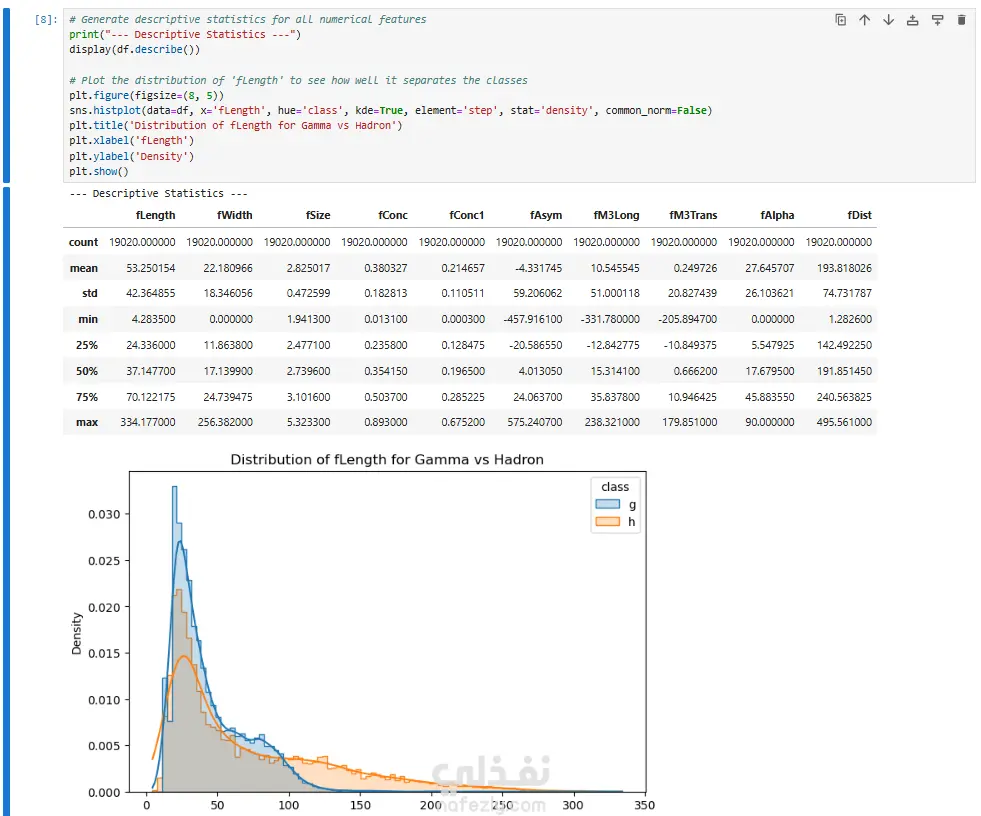Click the 'Density' y-axis label
Viewport: 981px width, 816px height.
[x=76, y=633]
